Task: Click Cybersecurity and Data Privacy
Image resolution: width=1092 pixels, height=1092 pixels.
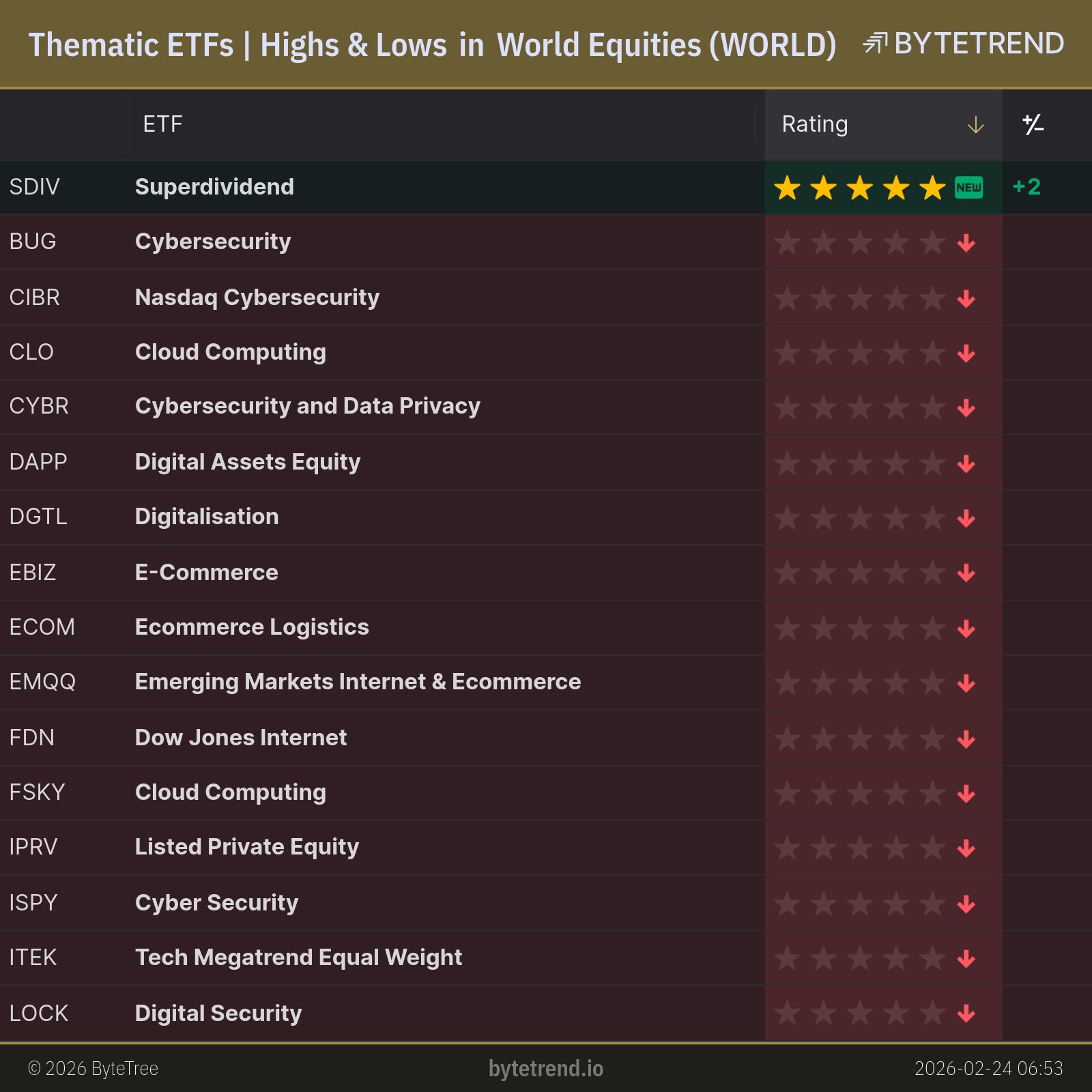Action: (308, 406)
